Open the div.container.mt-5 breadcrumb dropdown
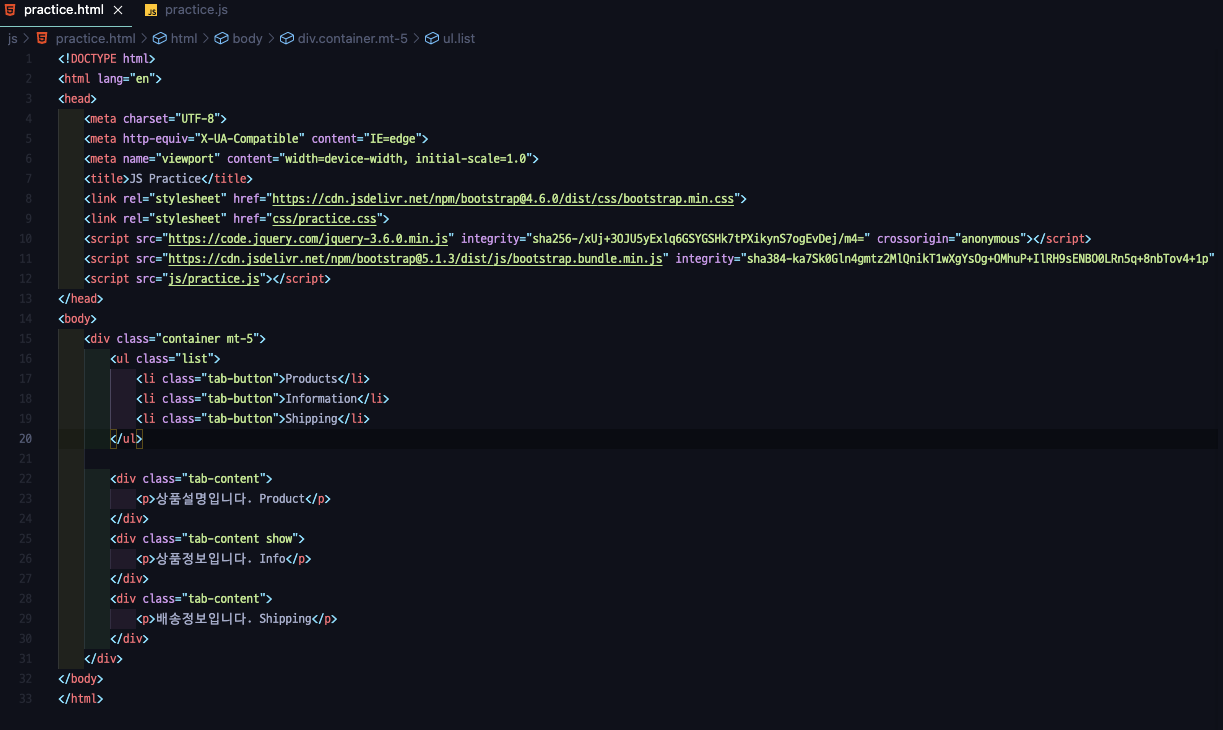The height and width of the screenshot is (730, 1223). [352, 38]
